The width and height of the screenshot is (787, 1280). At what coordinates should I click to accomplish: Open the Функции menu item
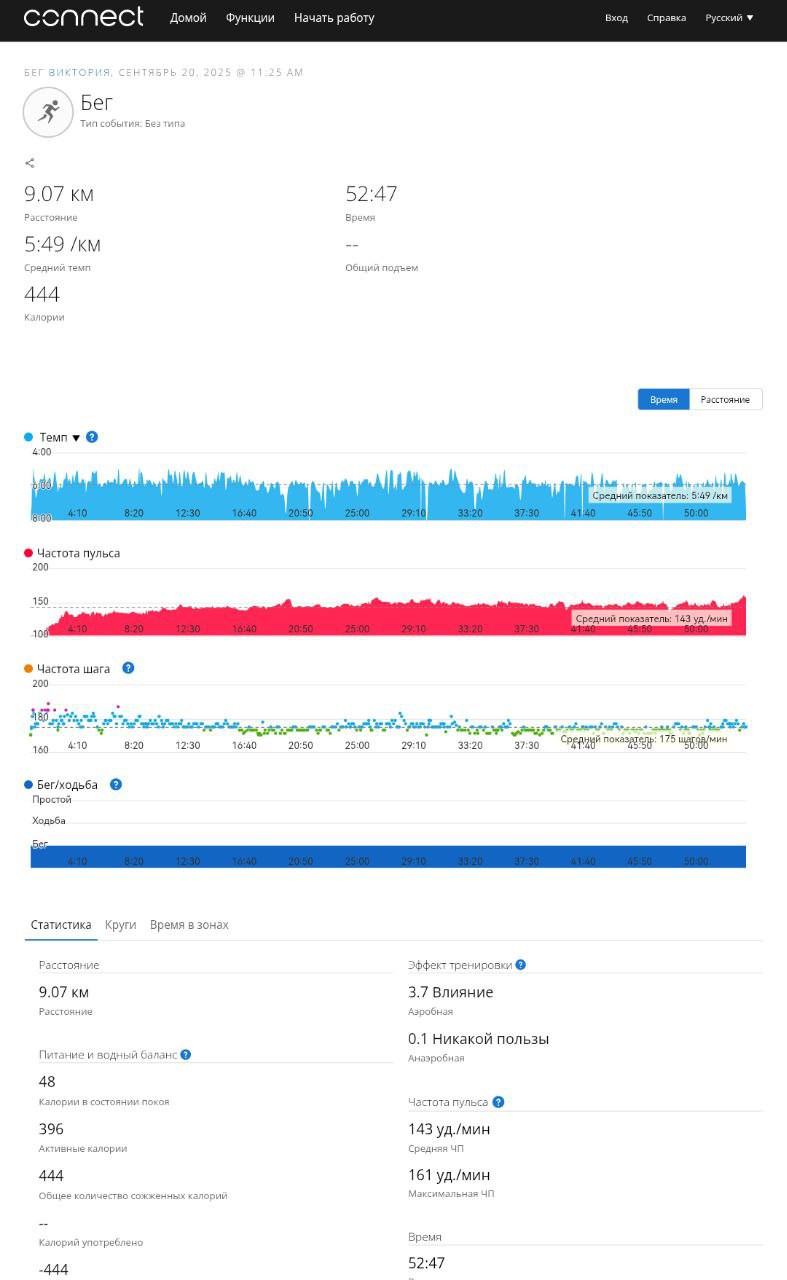250,18
